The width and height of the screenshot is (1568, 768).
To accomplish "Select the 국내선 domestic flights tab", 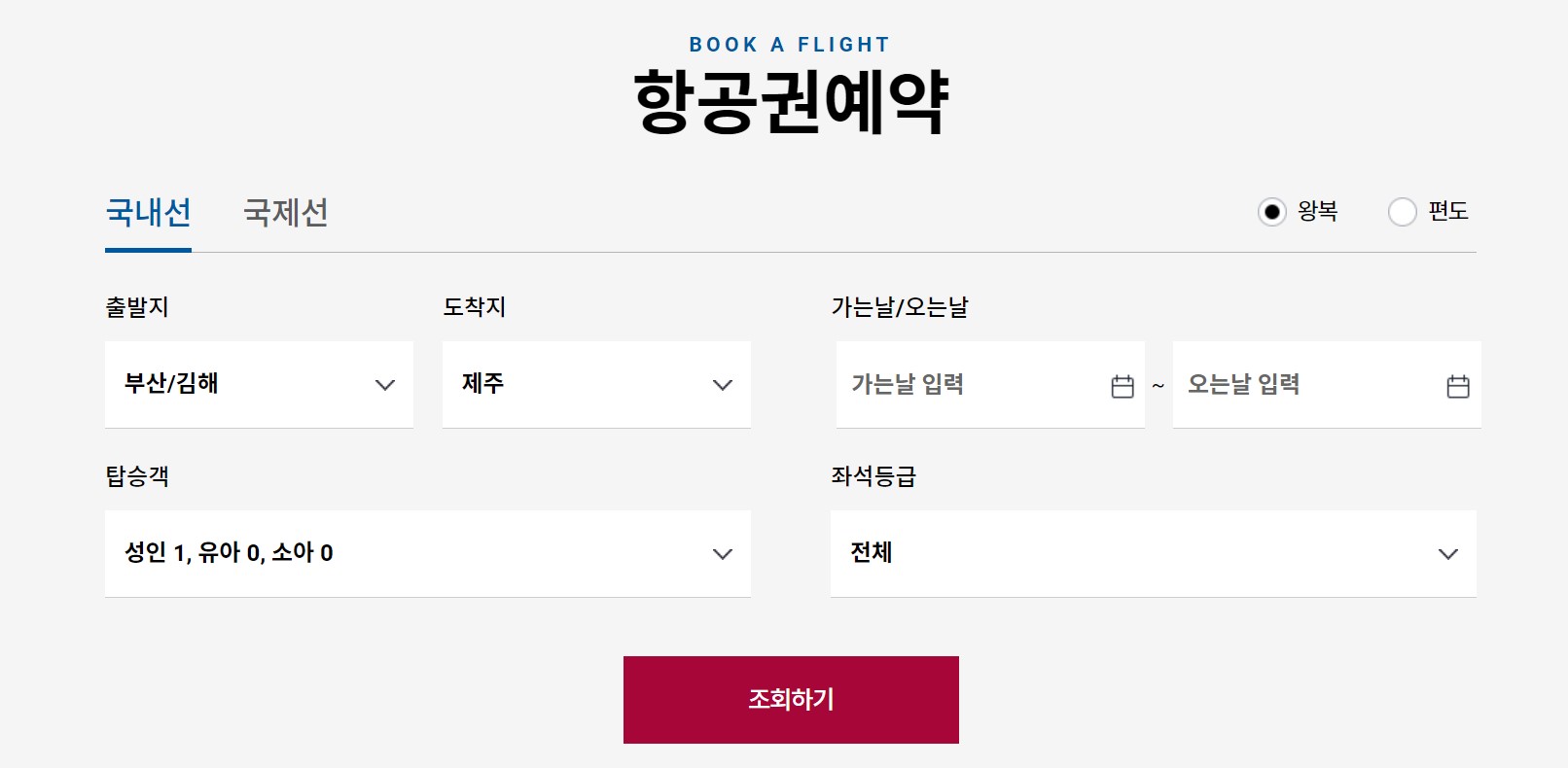I will tap(148, 213).
